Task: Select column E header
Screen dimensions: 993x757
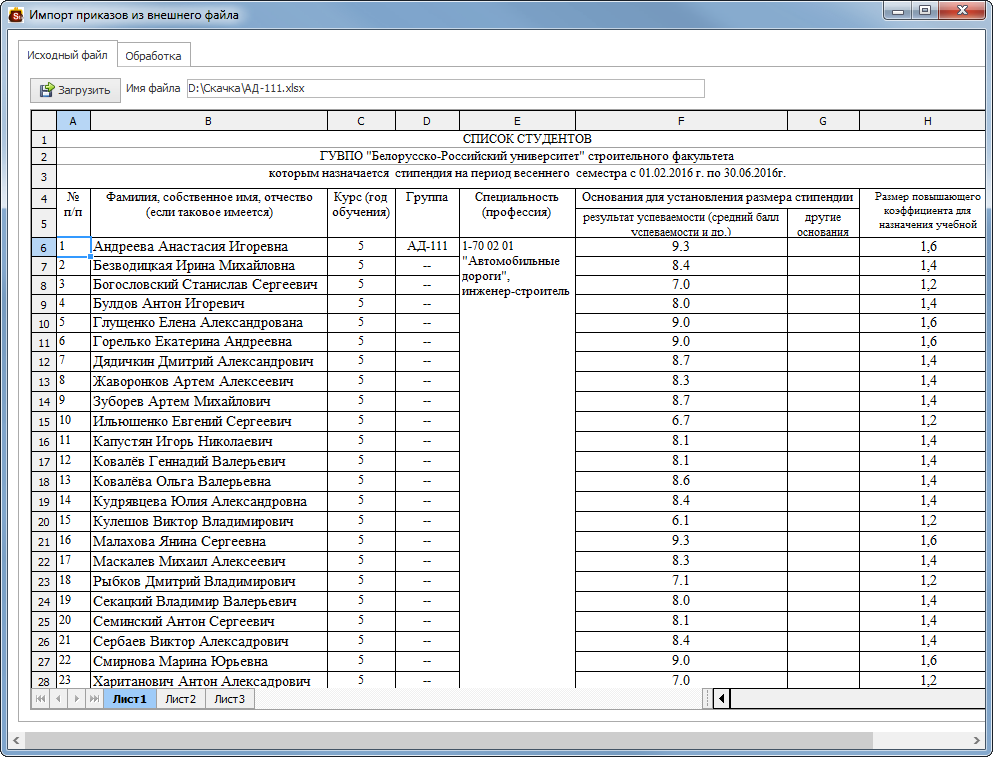Action: (517, 121)
